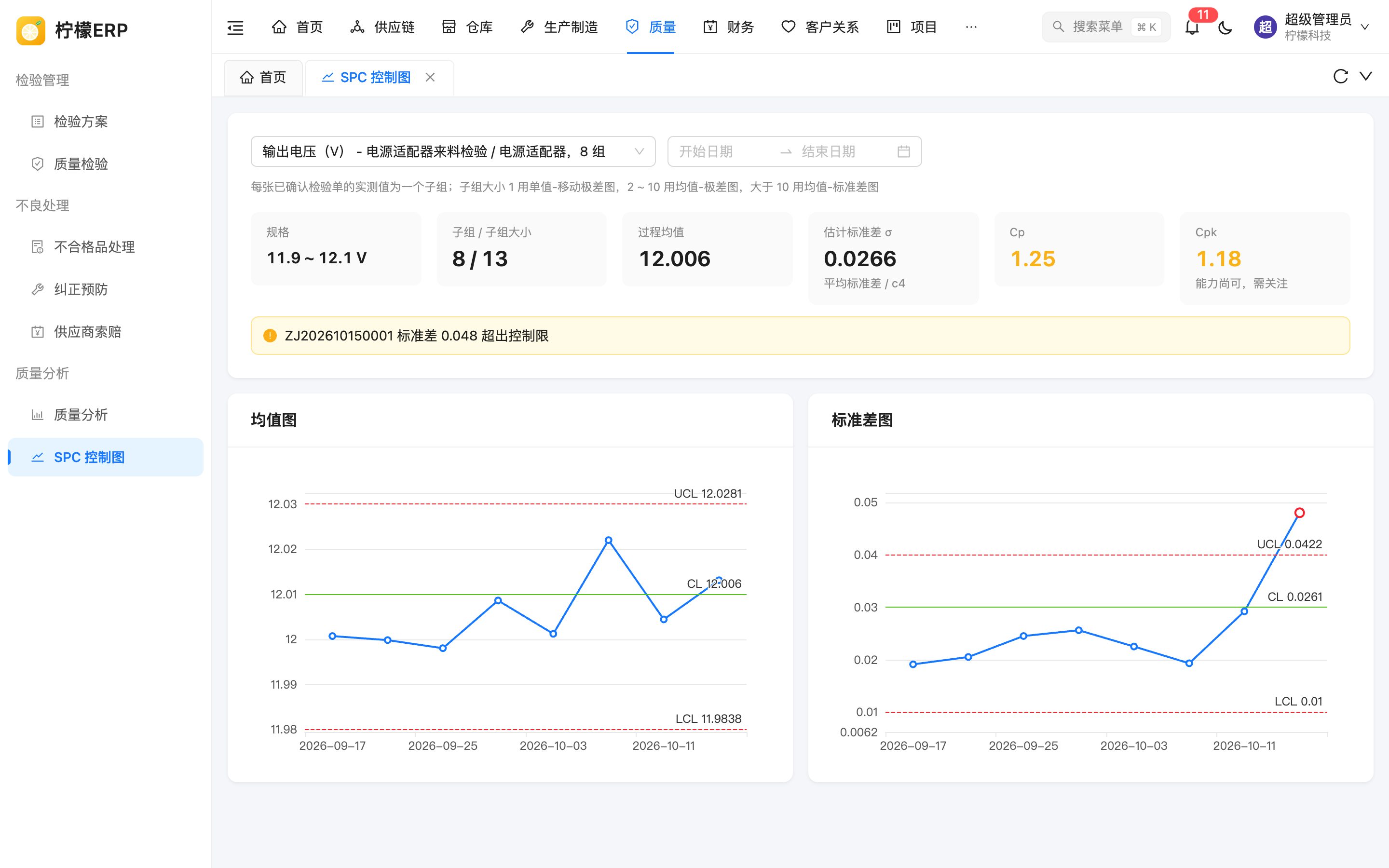The width and height of the screenshot is (1389, 868).
Task: Click the highest data point on 均值图
Action: pyautogui.click(x=608, y=540)
